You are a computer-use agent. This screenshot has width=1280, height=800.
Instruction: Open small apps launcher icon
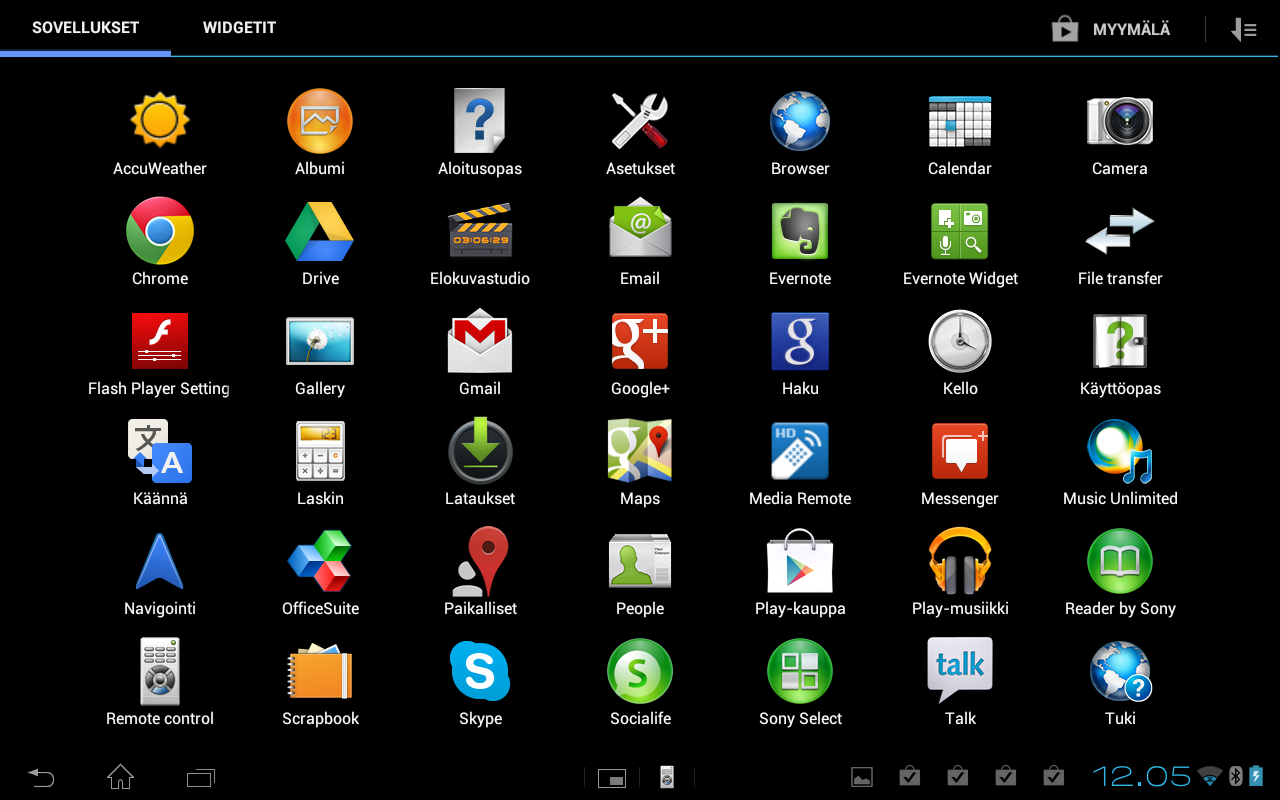[612, 777]
